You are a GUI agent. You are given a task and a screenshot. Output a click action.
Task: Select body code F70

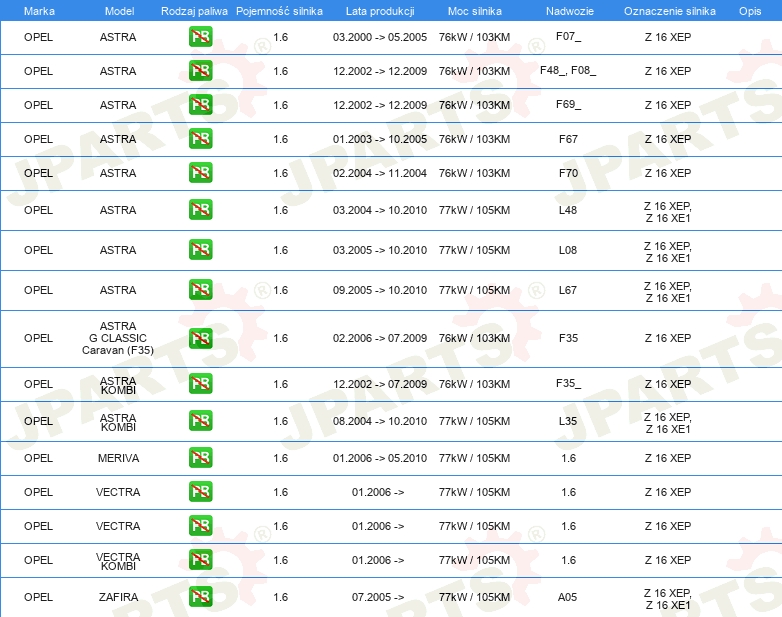(x=568, y=173)
